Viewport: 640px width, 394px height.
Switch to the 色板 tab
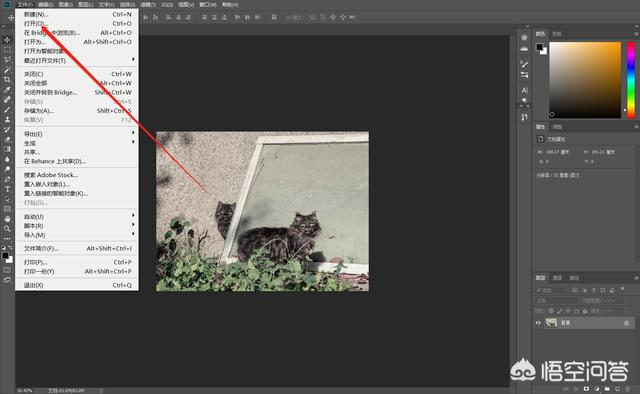[x=557, y=34]
